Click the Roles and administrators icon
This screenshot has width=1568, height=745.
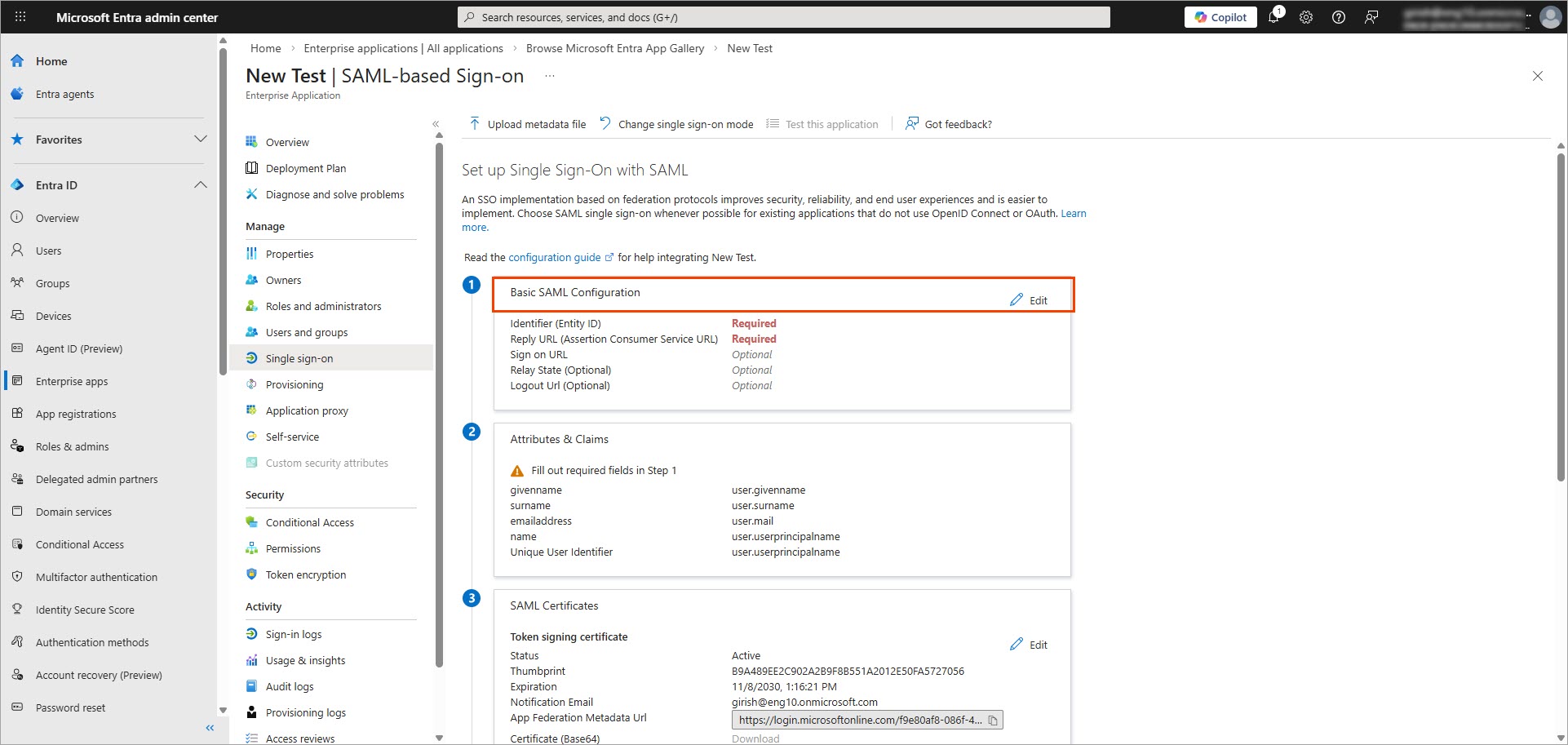tap(251, 306)
